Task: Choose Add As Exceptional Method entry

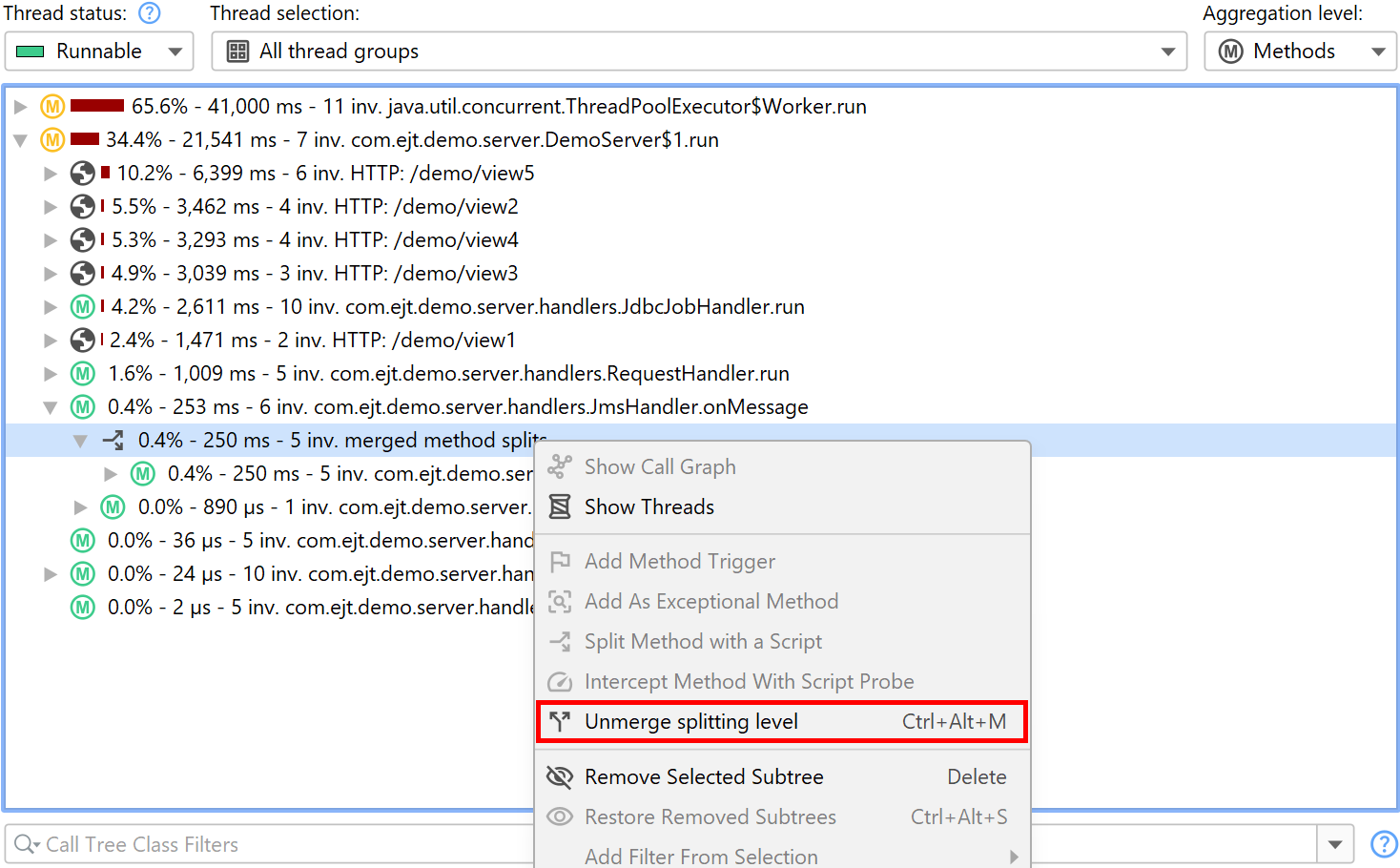Action: tap(783, 602)
